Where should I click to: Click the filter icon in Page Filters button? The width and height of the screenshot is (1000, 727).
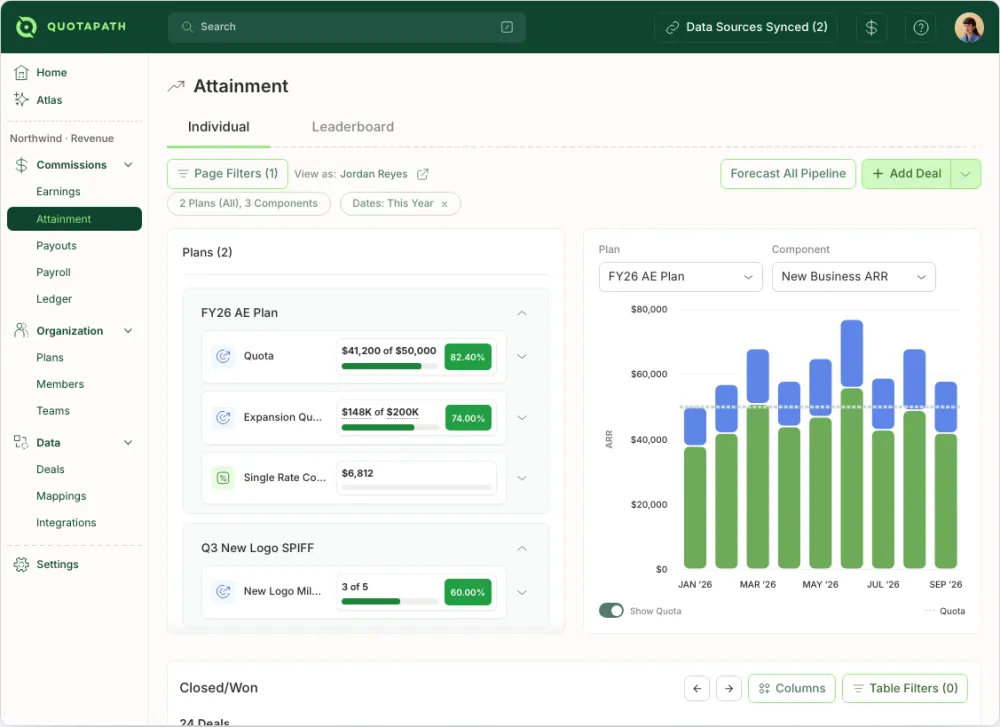pos(182,173)
